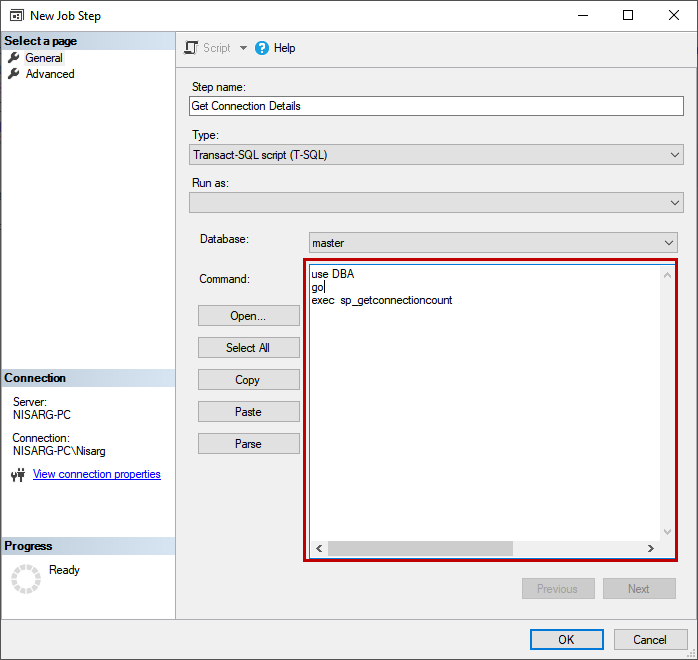
Task: Open View connection properties link
Action: (97, 474)
